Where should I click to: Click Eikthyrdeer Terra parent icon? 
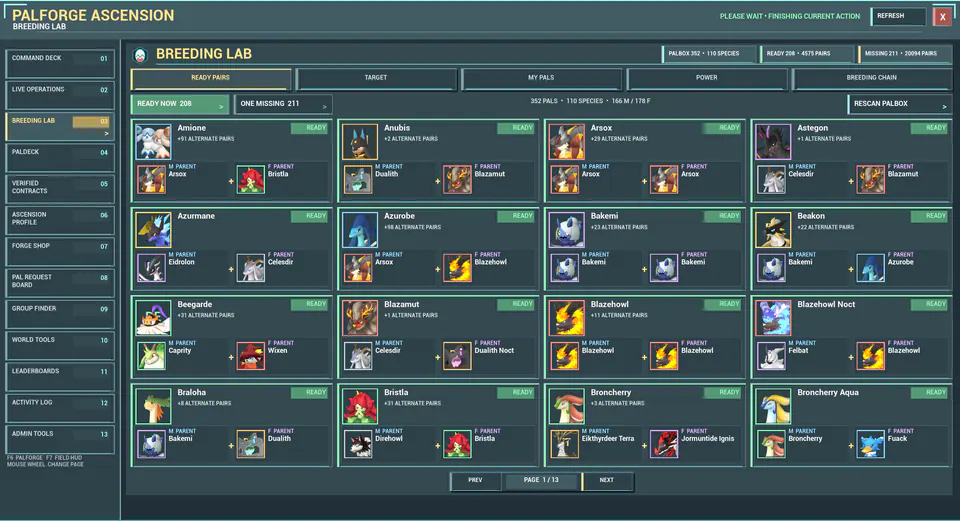coord(564,444)
